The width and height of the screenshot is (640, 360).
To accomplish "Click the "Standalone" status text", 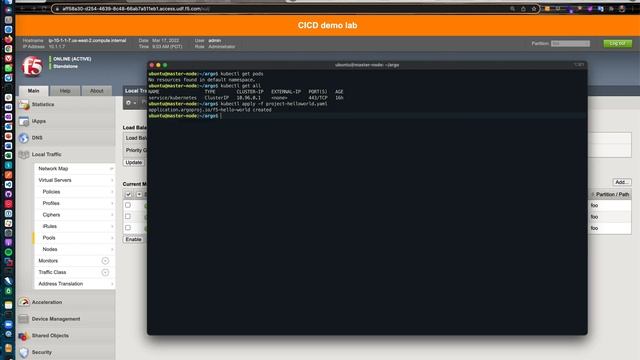I will tap(65, 66).
